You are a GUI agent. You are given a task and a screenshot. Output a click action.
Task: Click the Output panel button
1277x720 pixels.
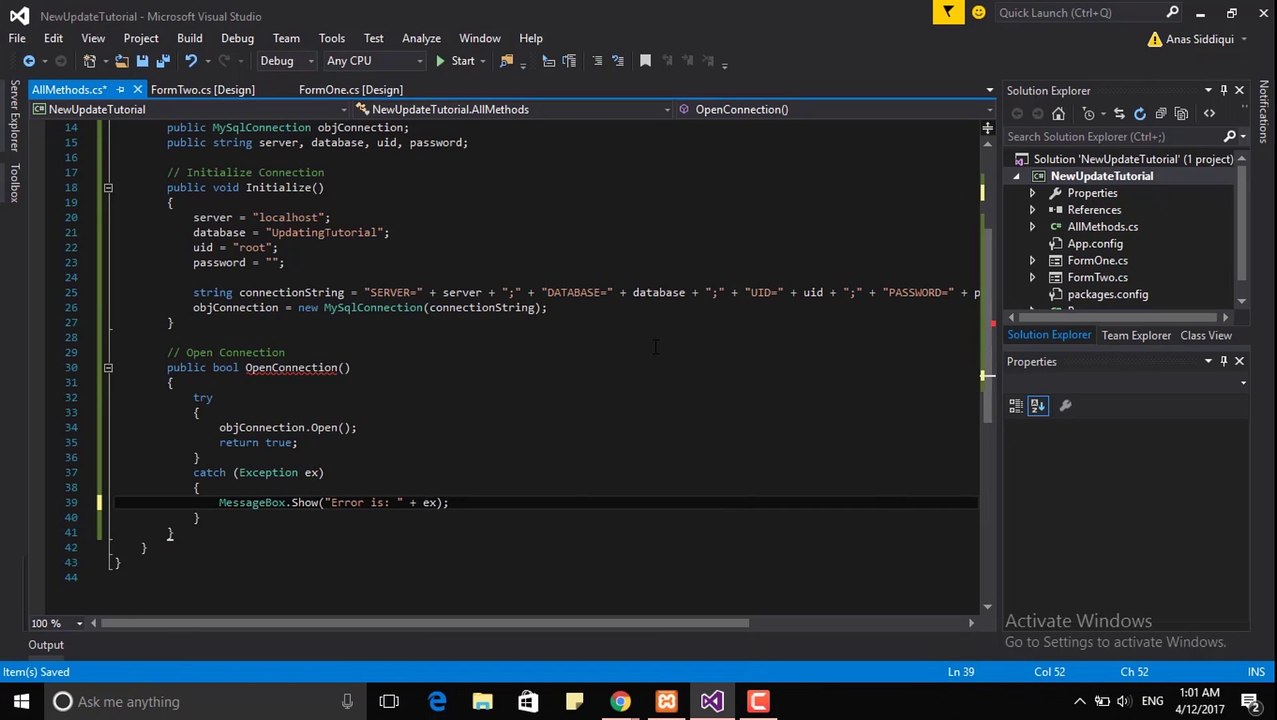(x=46, y=645)
